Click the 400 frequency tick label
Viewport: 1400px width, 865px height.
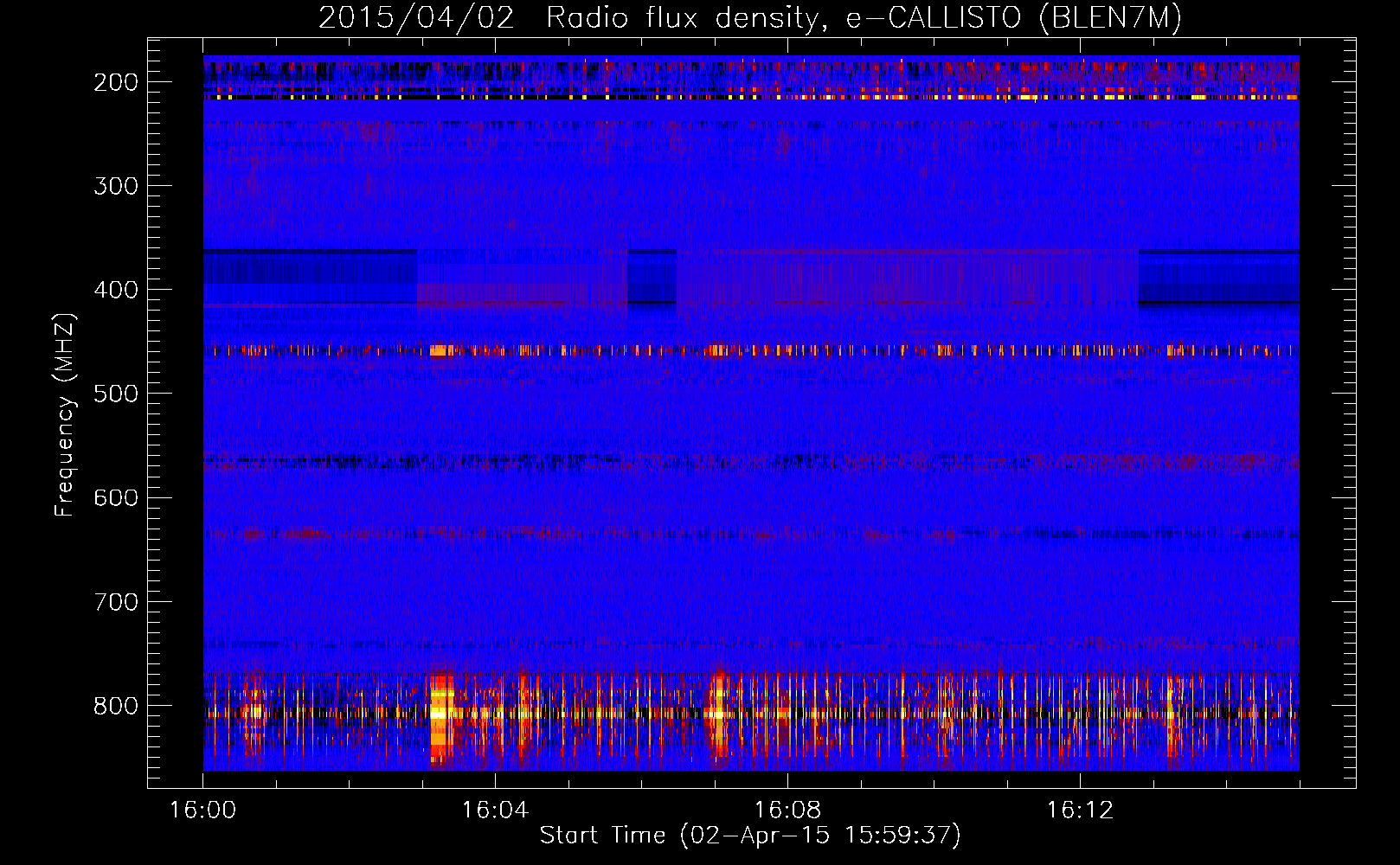pyautogui.click(x=116, y=290)
